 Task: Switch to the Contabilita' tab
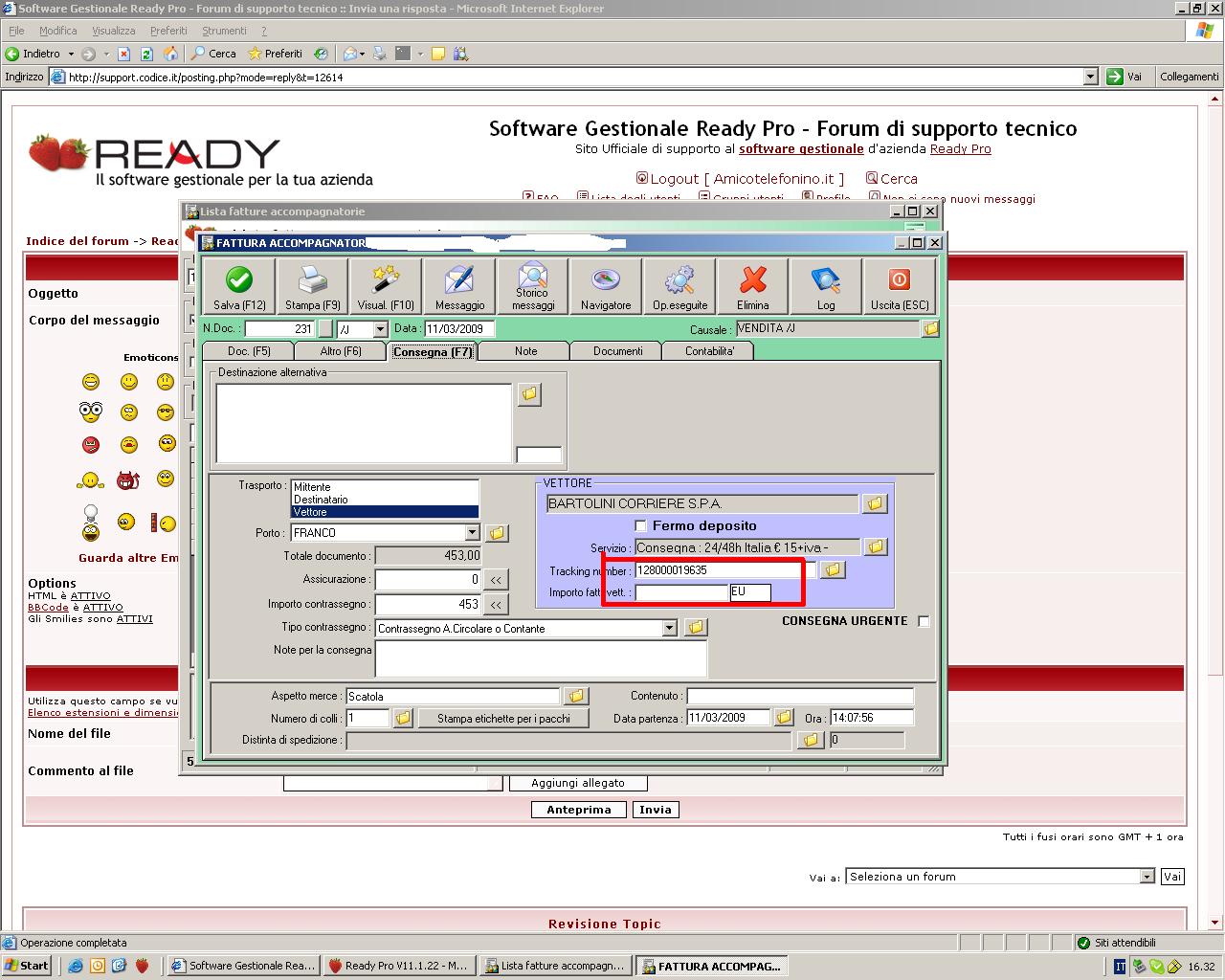[x=709, y=351]
